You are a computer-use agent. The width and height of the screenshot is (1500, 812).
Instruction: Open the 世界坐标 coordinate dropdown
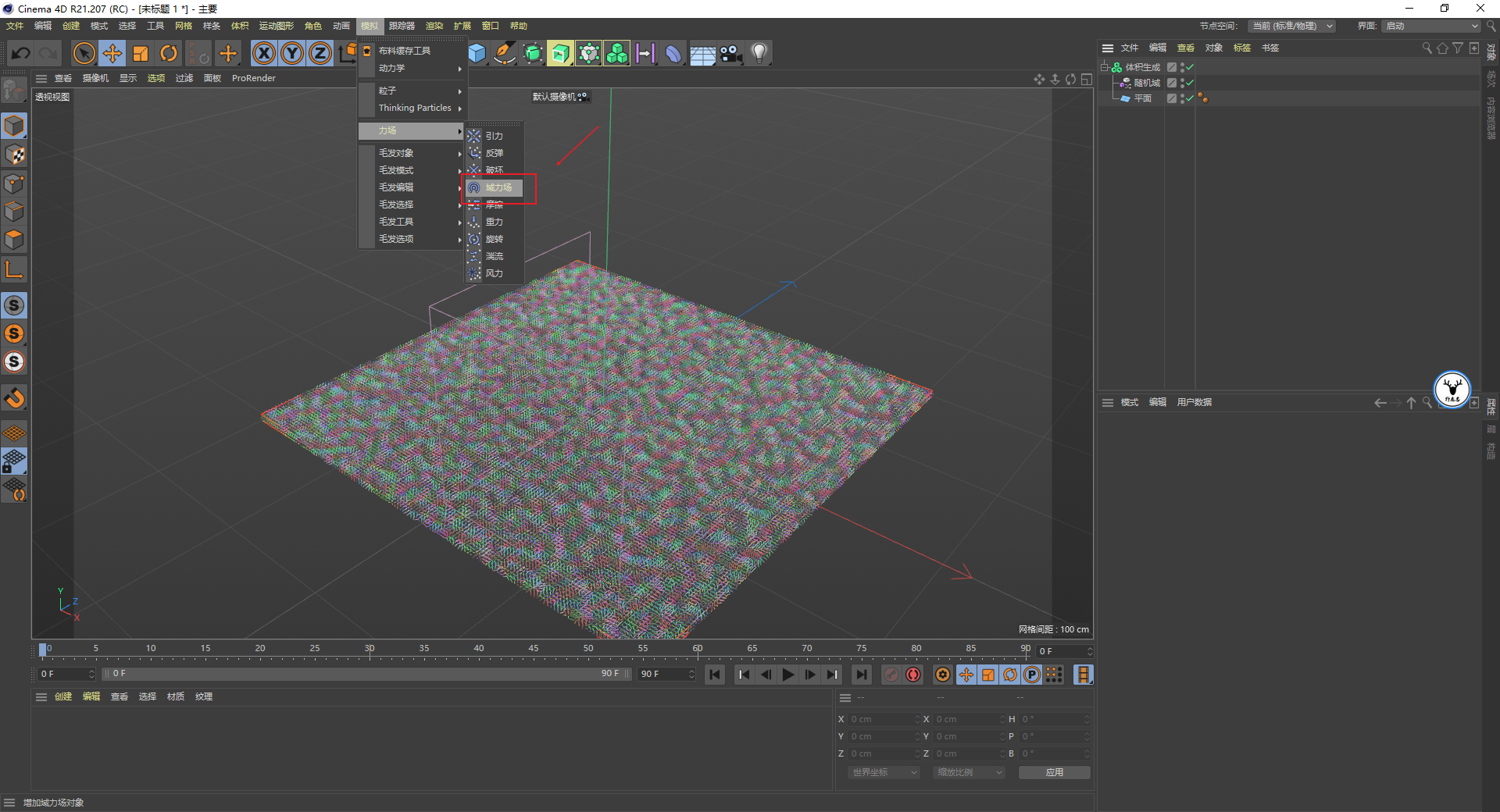[x=884, y=772]
